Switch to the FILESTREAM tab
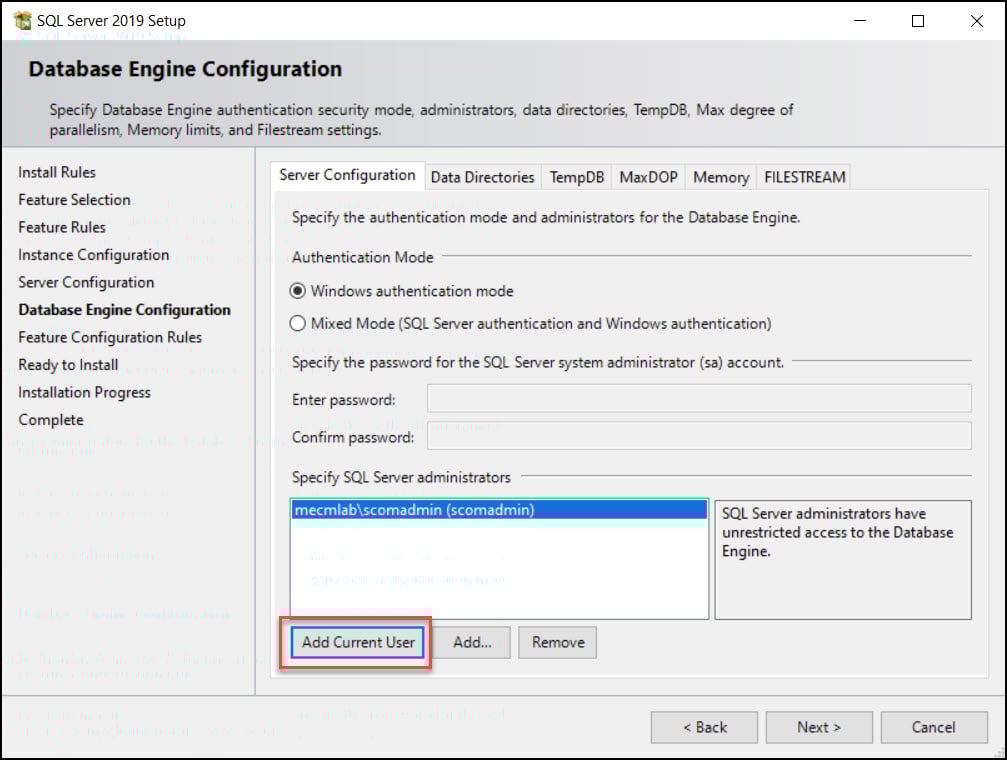Viewport: 1007px width, 760px height. tap(804, 177)
